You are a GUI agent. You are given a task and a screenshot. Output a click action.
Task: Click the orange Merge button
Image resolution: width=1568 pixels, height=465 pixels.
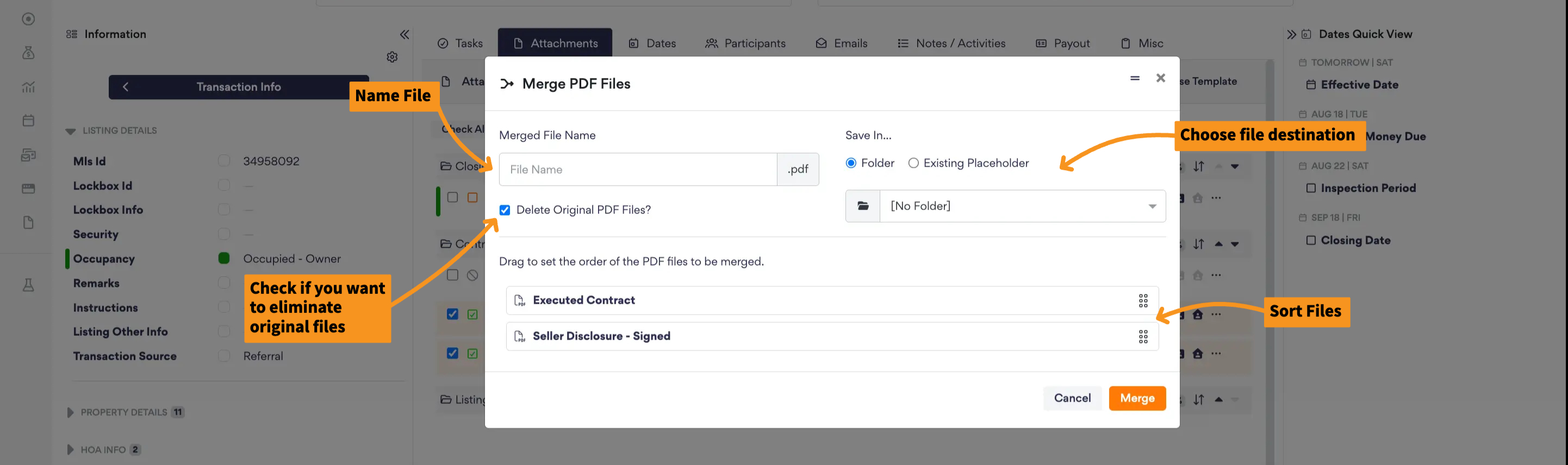click(x=1137, y=399)
